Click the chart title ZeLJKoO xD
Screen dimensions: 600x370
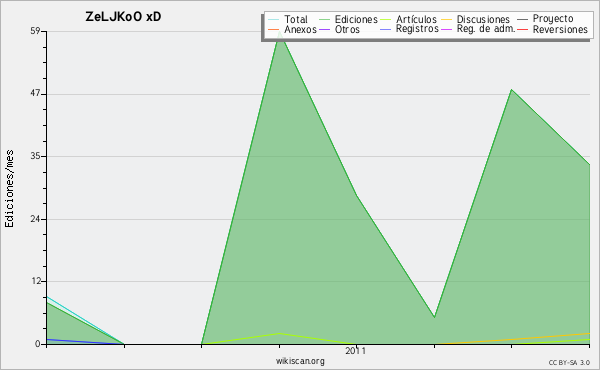coord(123,17)
